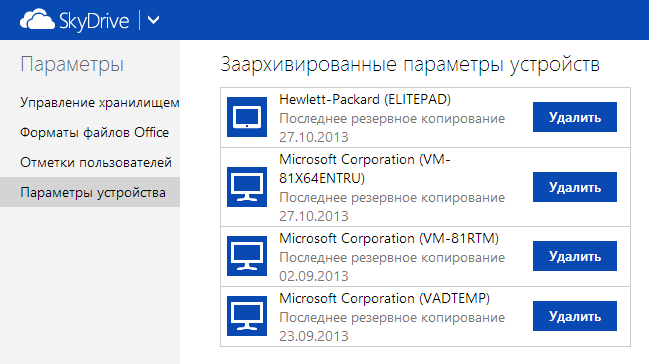The width and height of the screenshot is (649, 364).
Task: Click Microsoft Corporation (VADTEMP) device name
Action: (384, 299)
